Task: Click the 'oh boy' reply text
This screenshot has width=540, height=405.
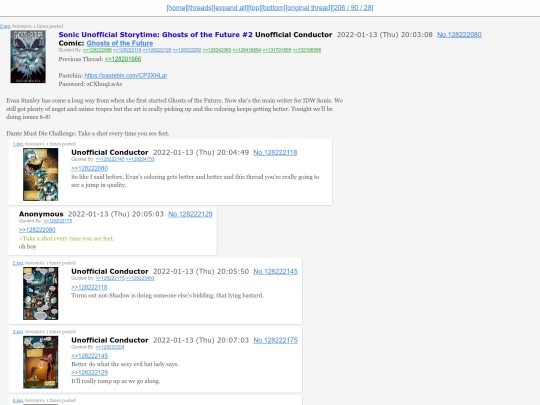Action: point(28,247)
